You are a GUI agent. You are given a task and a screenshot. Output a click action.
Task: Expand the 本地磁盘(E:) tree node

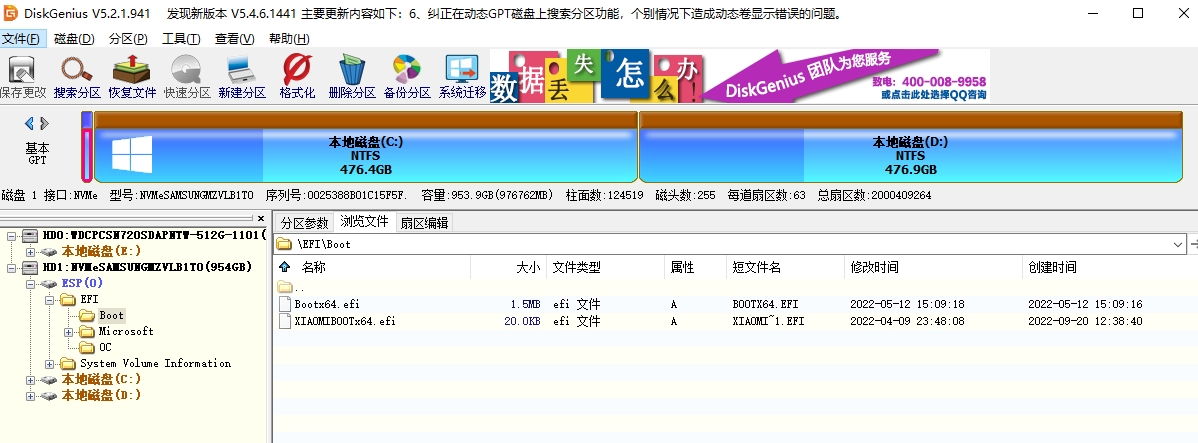pos(31,251)
